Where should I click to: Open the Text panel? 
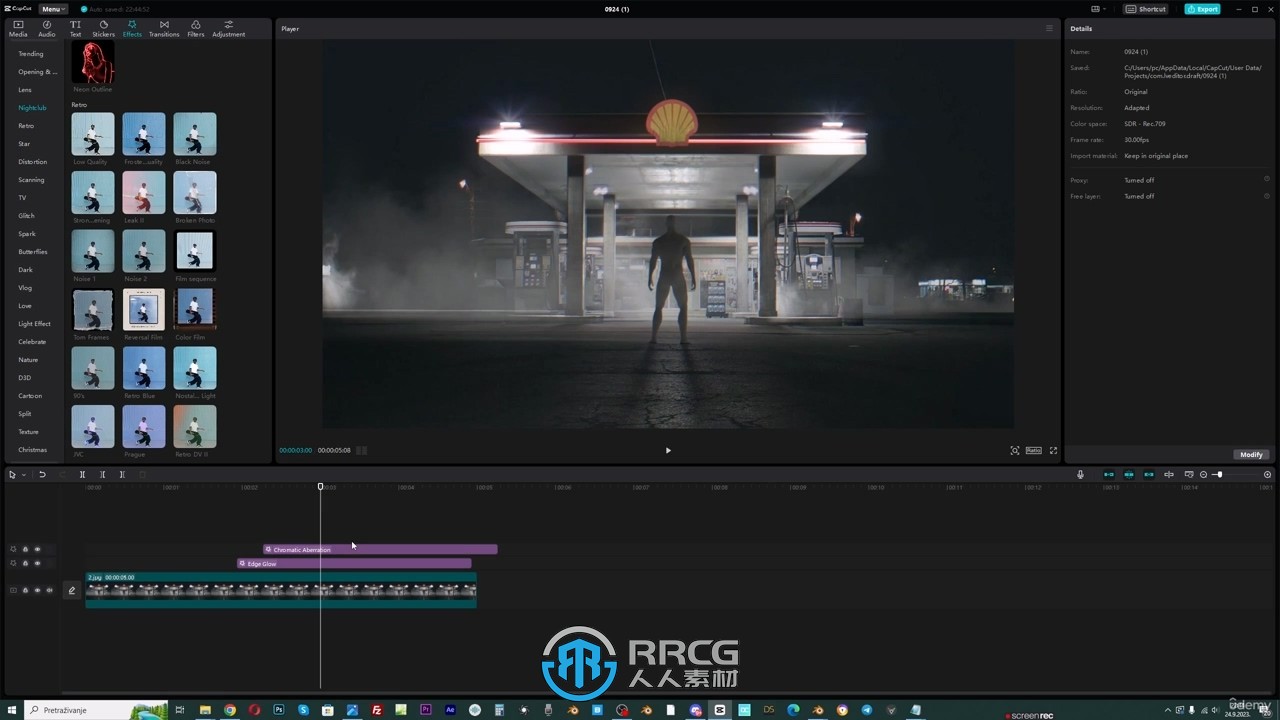75,28
